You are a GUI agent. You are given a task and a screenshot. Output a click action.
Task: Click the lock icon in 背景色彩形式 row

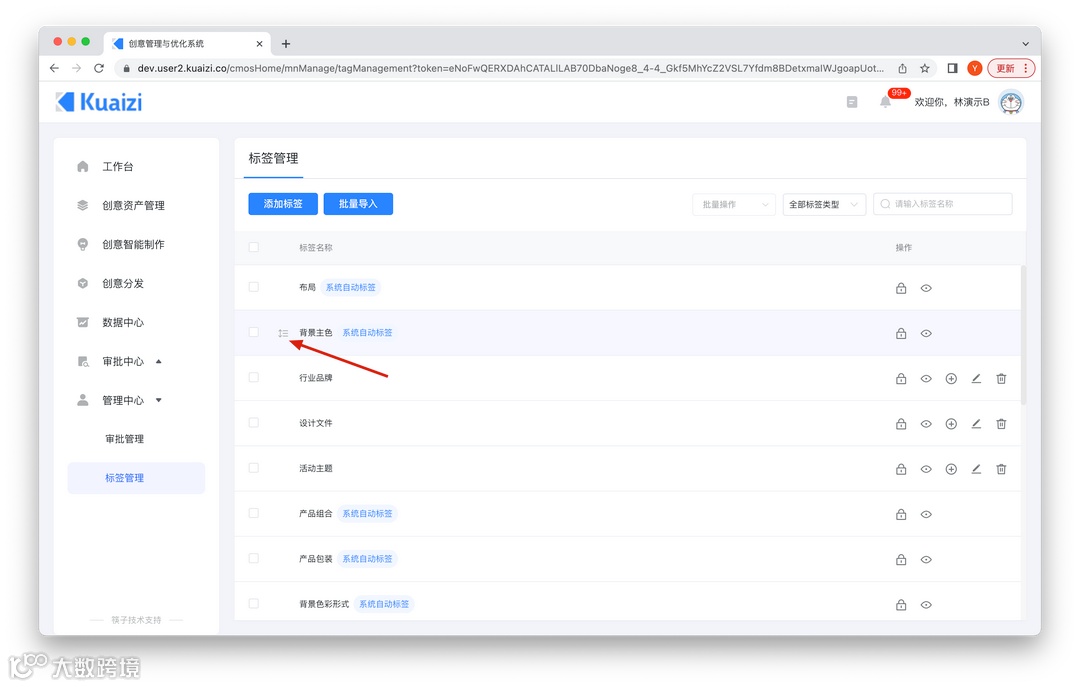pyautogui.click(x=901, y=605)
